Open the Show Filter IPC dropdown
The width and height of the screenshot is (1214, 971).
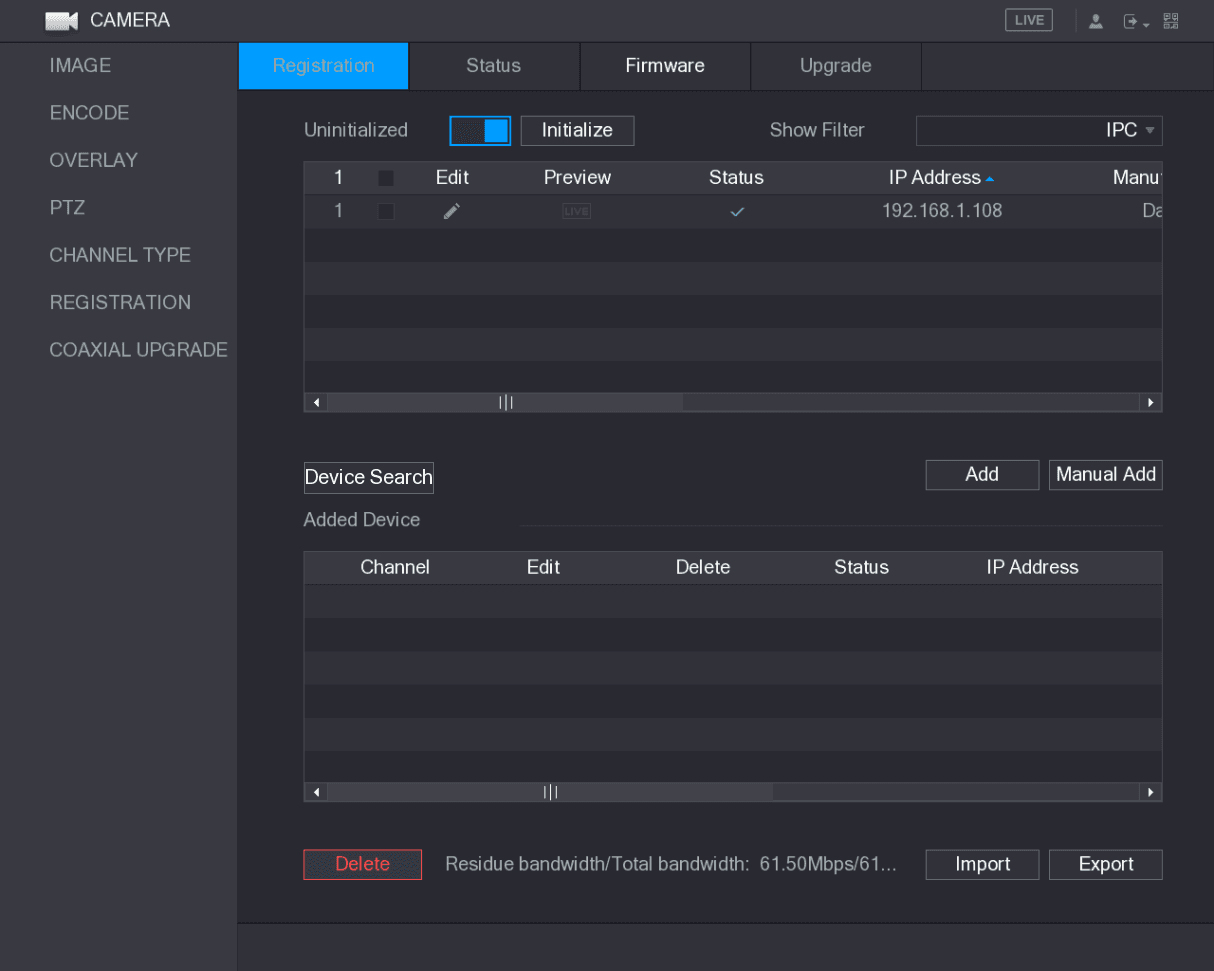pyautogui.click(x=1039, y=130)
